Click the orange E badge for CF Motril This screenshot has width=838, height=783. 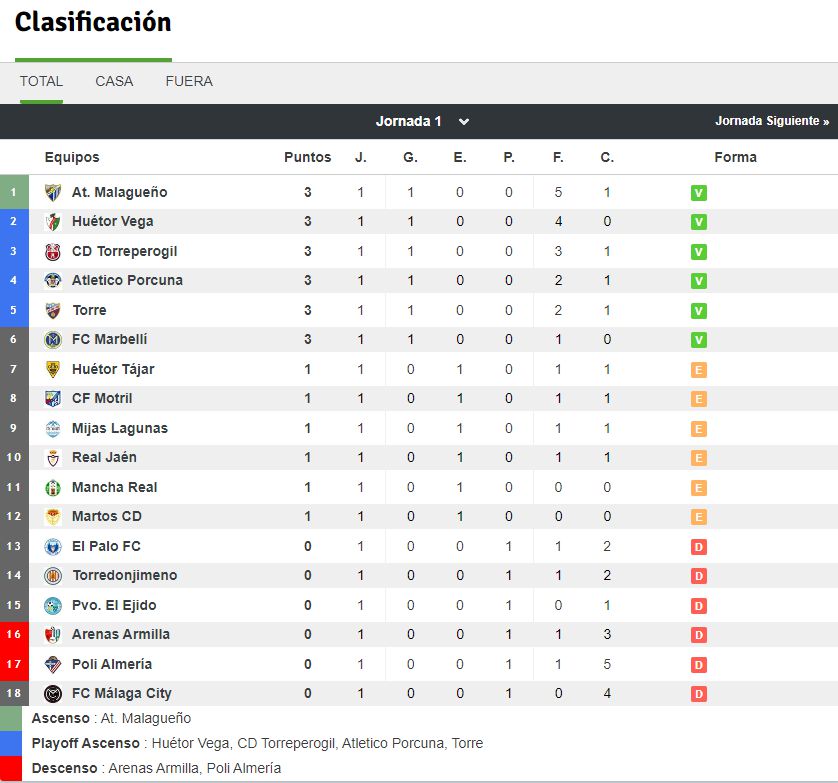(x=699, y=399)
